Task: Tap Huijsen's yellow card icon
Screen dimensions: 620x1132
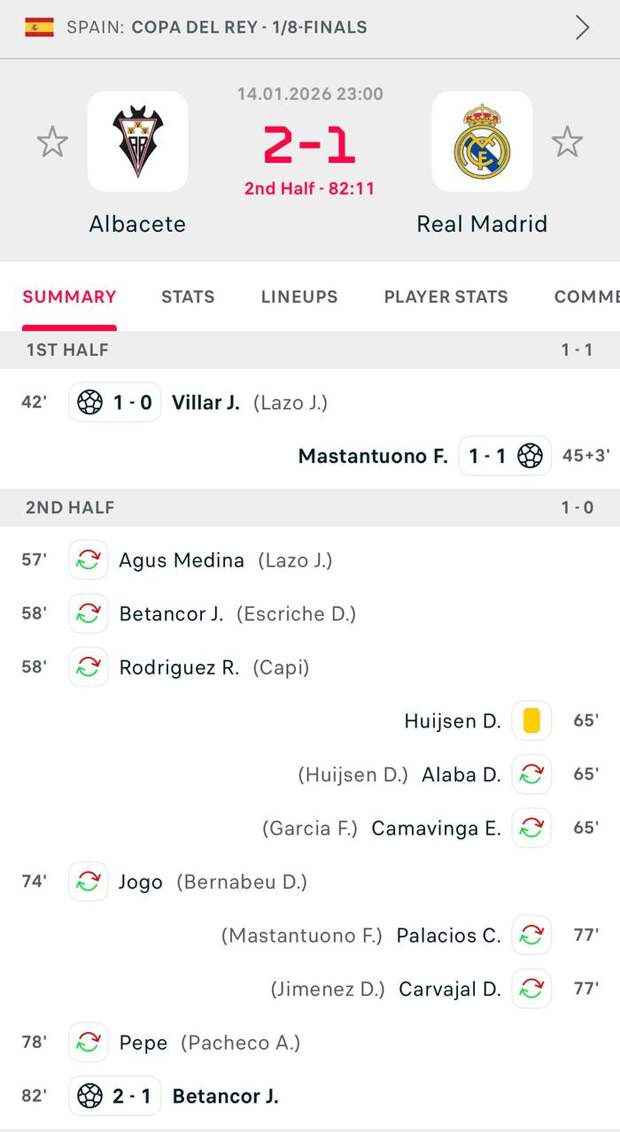Action: tap(531, 720)
